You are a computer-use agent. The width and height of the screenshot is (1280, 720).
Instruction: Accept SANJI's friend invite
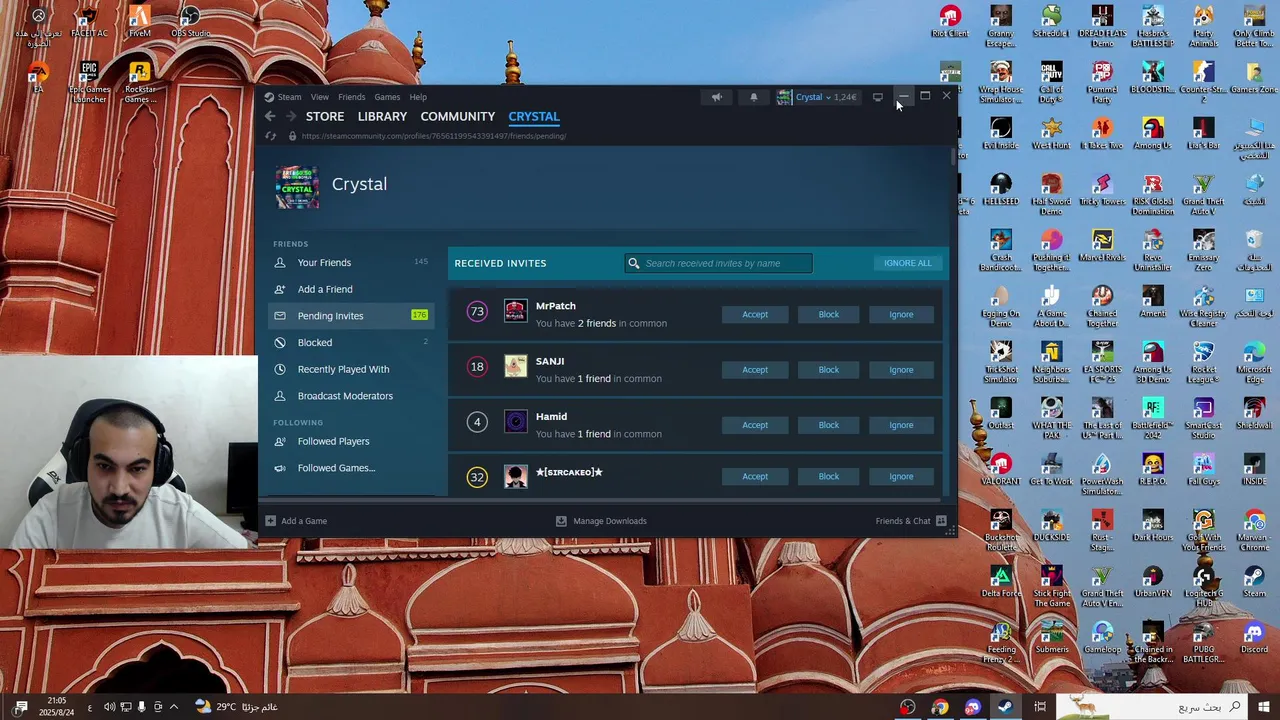(x=755, y=370)
